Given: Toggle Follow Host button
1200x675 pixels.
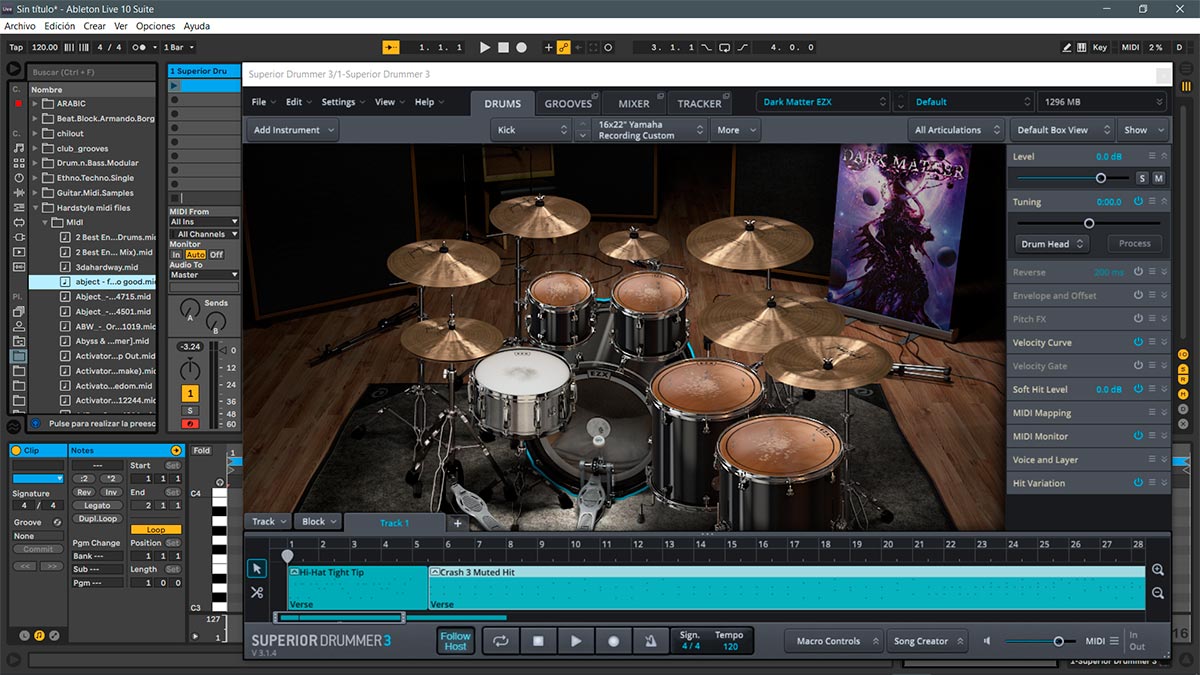Looking at the screenshot, I should (456, 641).
